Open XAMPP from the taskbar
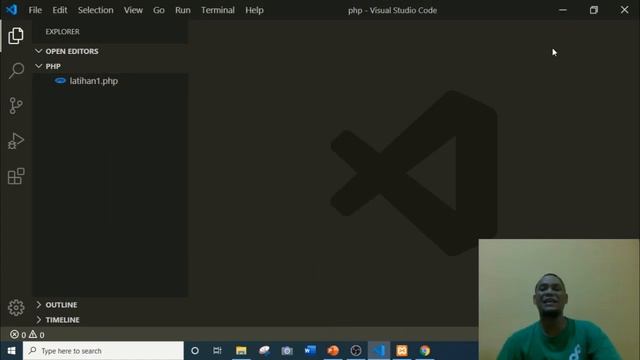This screenshot has width=640, height=360. click(x=402, y=351)
